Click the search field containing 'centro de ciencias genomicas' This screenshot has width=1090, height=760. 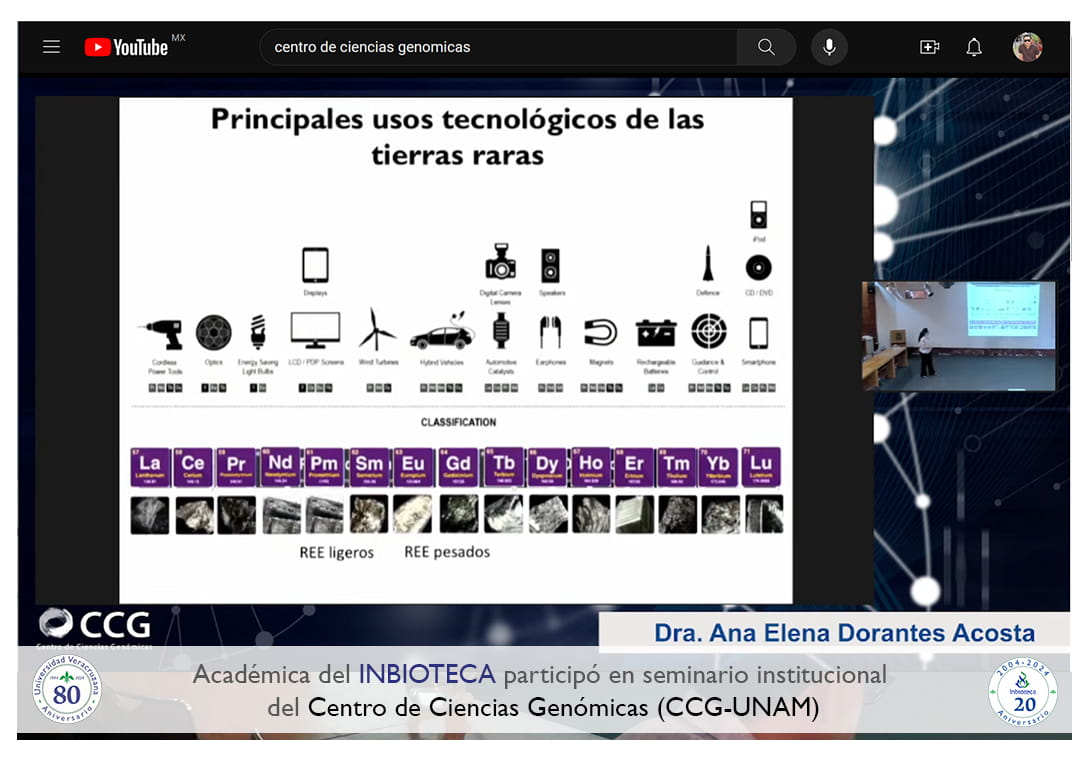tap(498, 47)
